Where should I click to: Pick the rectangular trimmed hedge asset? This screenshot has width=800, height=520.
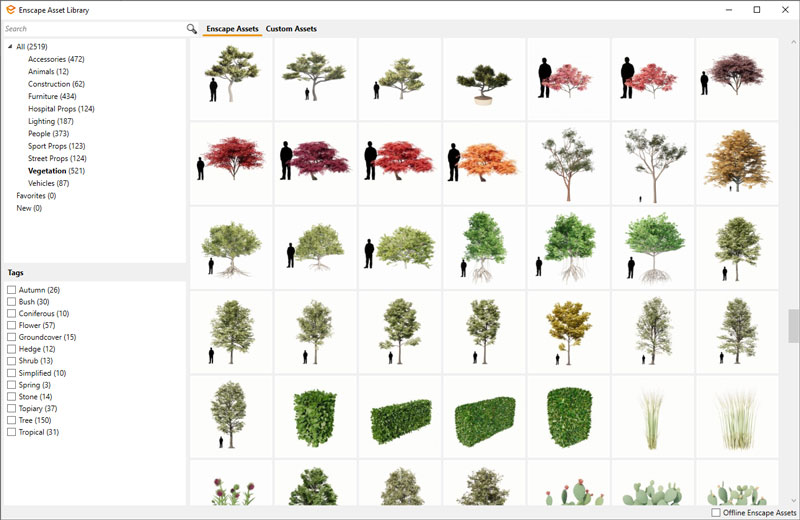(x=400, y=417)
